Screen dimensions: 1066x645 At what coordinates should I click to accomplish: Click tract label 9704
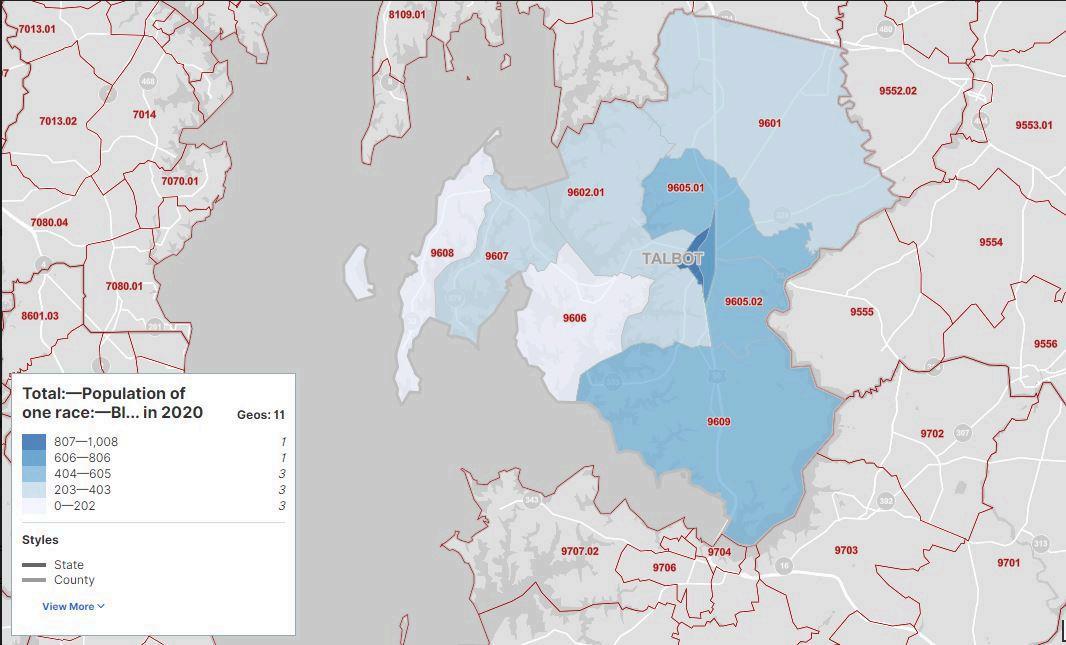click(719, 552)
